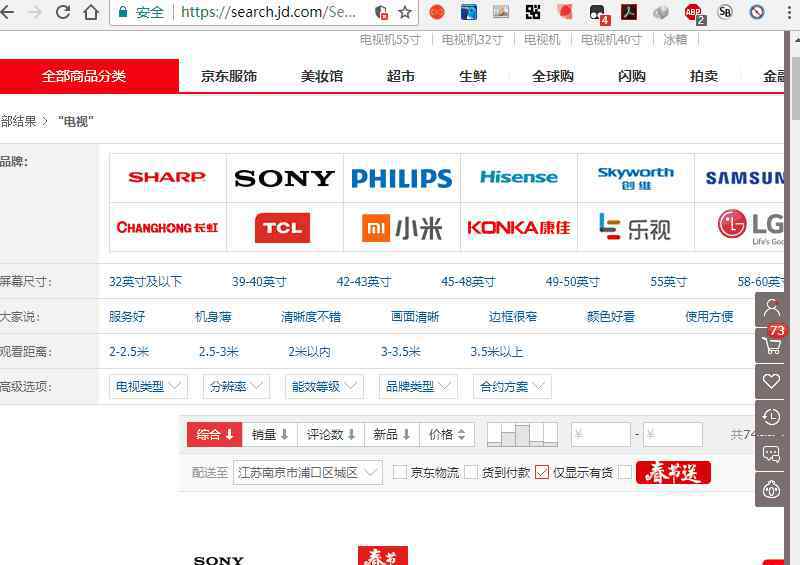The width and height of the screenshot is (800, 565).
Task: Go to 京东服饰 nav item
Action: [x=229, y=77]
